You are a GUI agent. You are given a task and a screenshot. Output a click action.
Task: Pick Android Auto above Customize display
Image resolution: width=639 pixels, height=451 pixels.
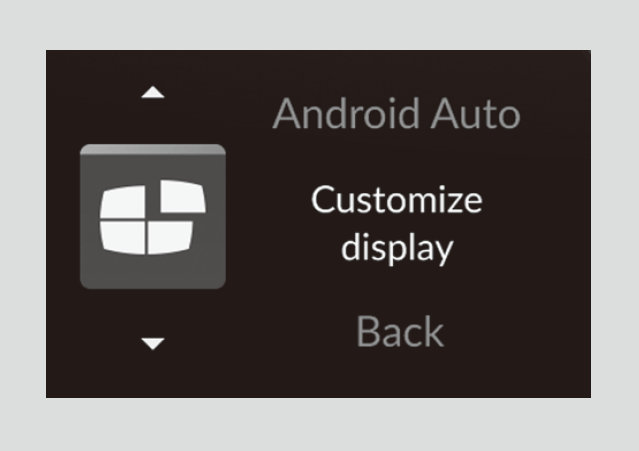397,113
